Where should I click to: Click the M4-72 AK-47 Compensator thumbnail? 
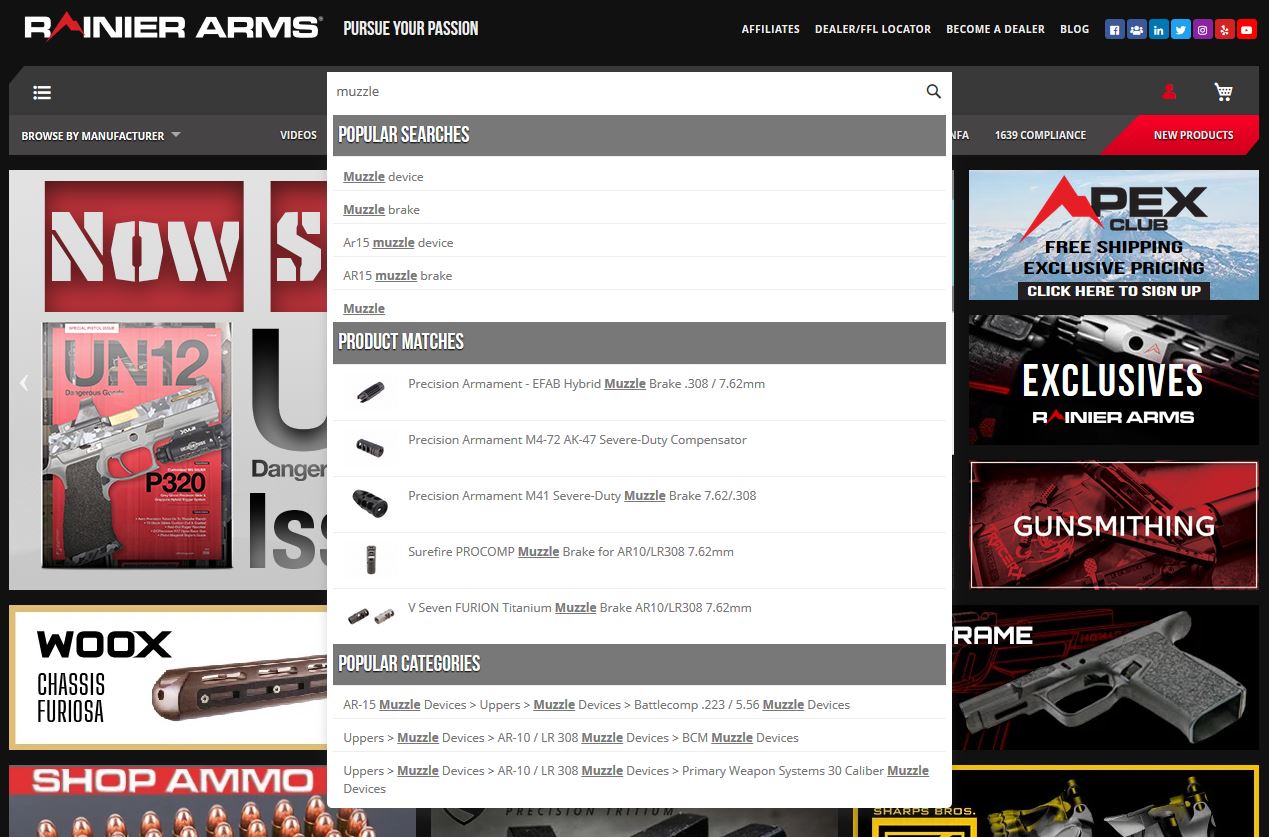pos(369,448)
